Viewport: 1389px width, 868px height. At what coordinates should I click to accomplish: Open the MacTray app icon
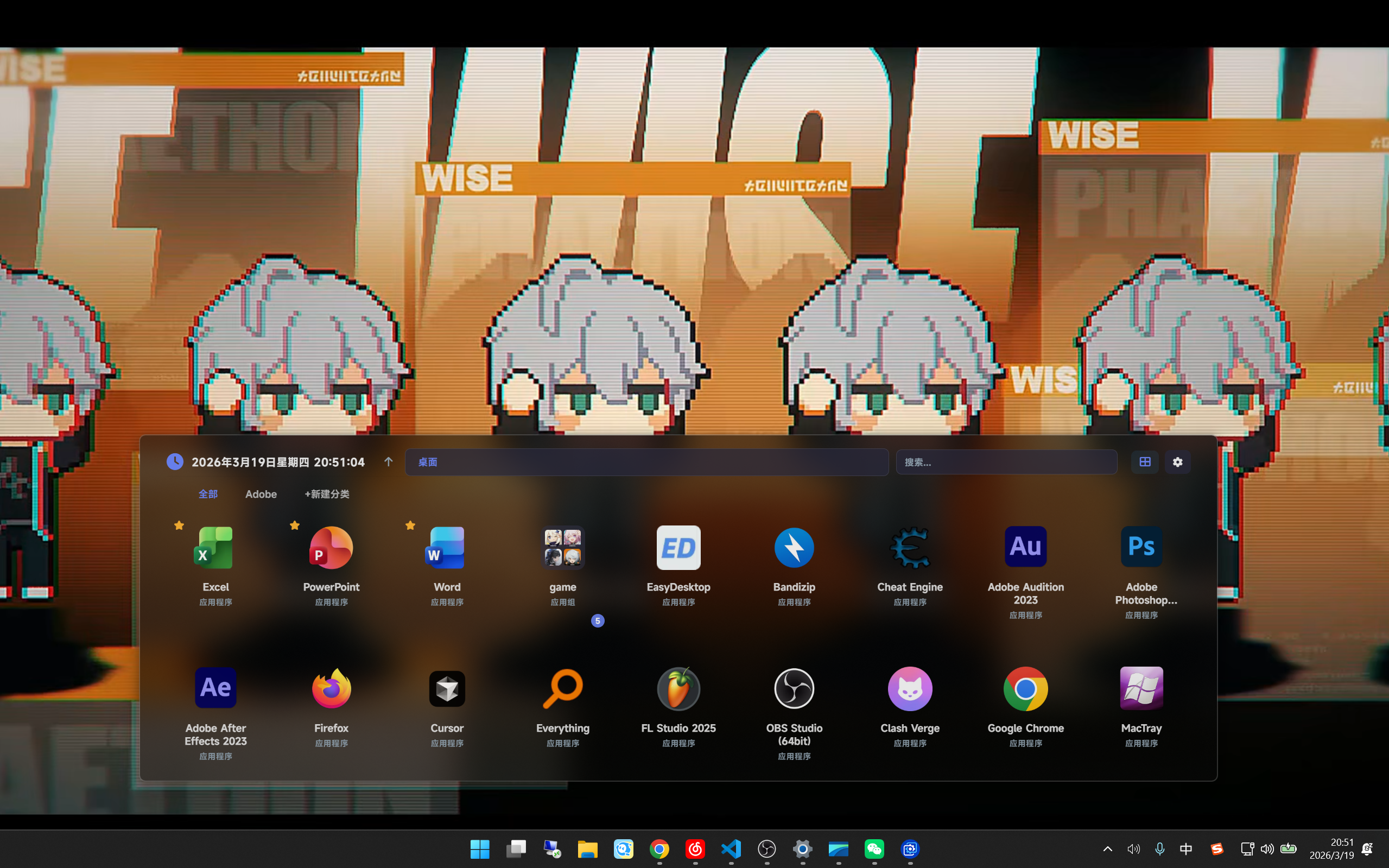coord(1141,688)
